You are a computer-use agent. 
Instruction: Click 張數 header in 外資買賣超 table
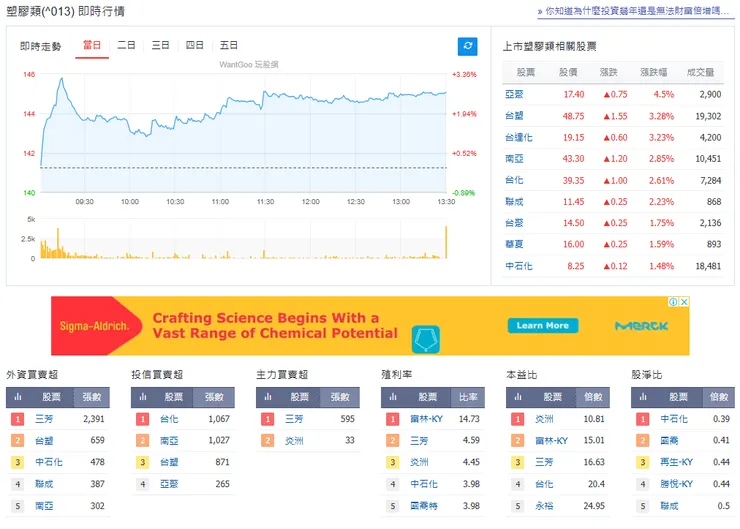[92, 397]
